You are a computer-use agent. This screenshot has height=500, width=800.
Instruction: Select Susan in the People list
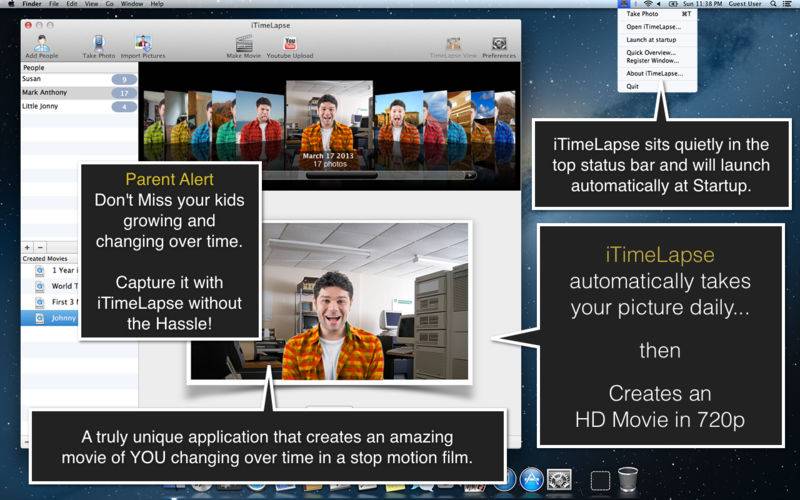click(x=79, y=79)
